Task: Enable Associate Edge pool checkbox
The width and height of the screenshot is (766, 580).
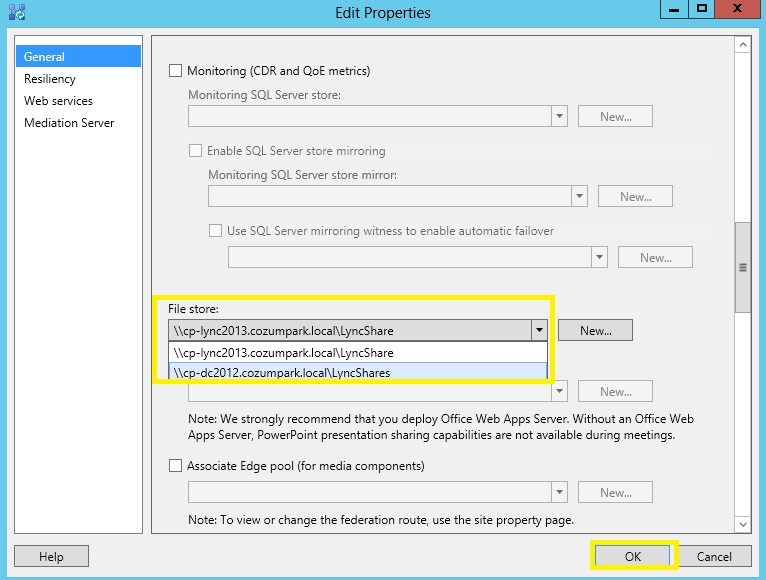Action: click(175, 465)
